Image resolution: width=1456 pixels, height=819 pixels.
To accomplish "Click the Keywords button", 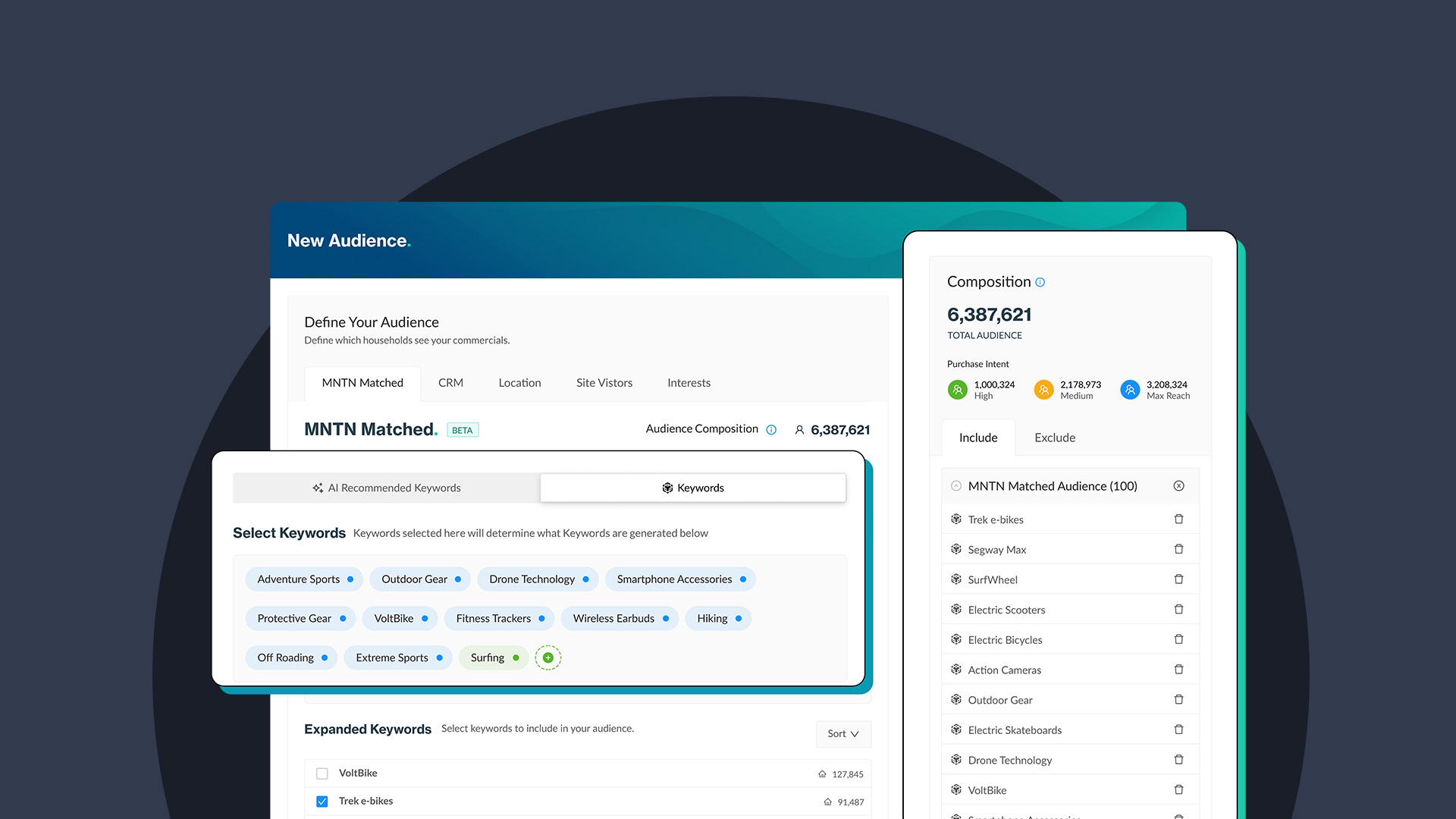I will pyautogui.click(x=692, y=488).
